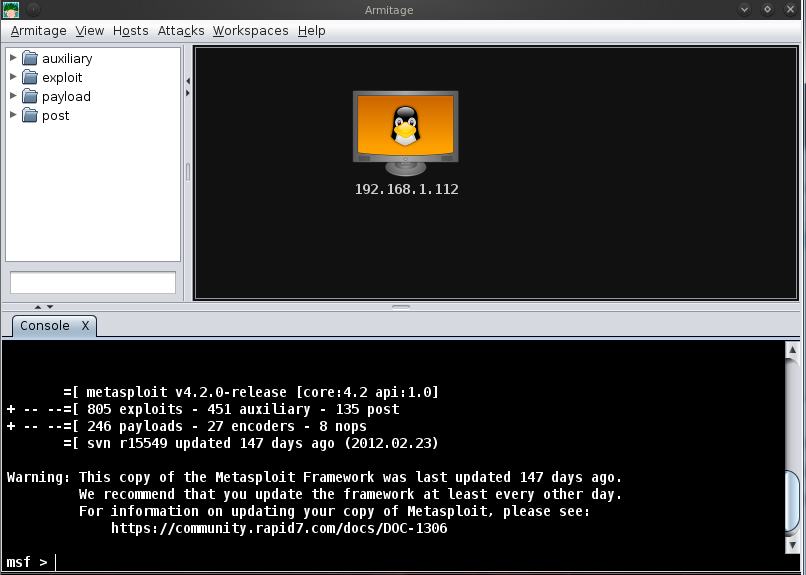Click the '805 exploits' console line
806x575 pixels.
click(x=203, y=409)
